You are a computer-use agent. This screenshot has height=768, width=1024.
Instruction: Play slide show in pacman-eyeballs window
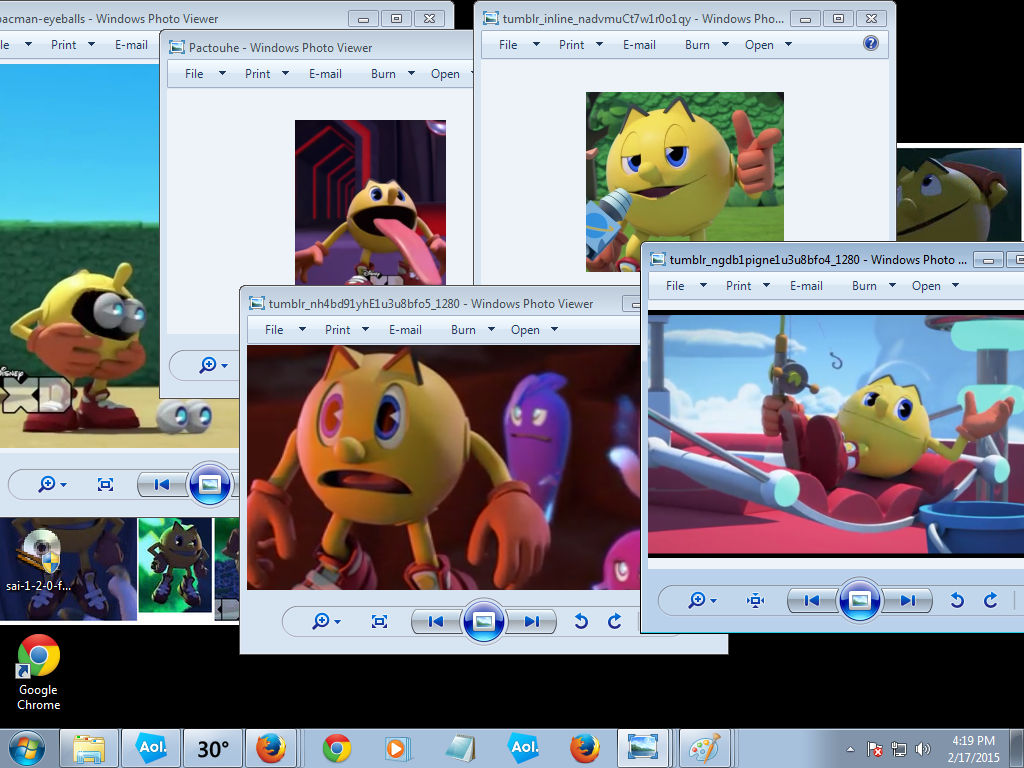(x=210, y=485)
